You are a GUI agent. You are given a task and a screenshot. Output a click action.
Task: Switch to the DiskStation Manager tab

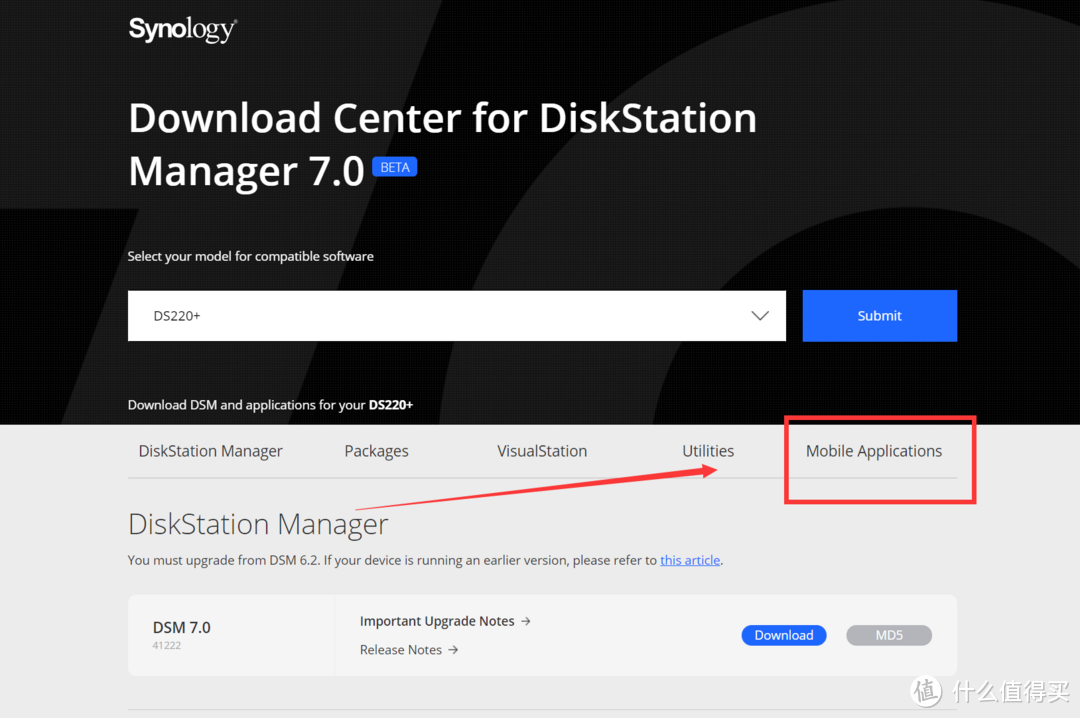click(x=211, y=451)
